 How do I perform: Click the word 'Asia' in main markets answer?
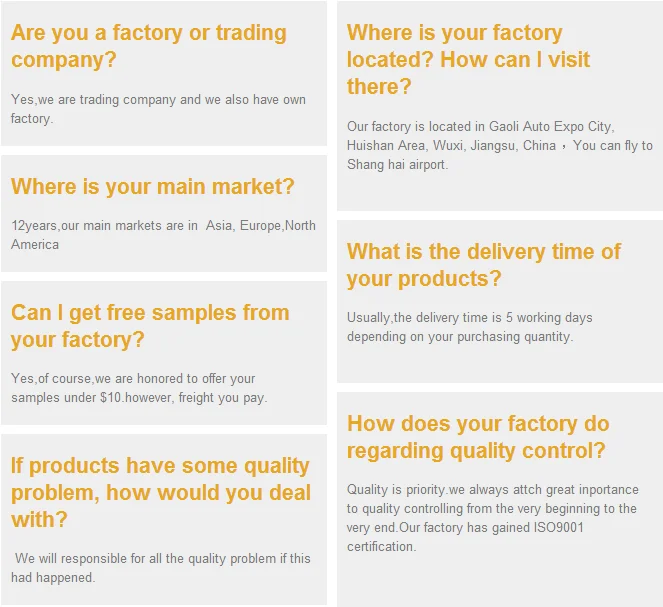point(218,226)
